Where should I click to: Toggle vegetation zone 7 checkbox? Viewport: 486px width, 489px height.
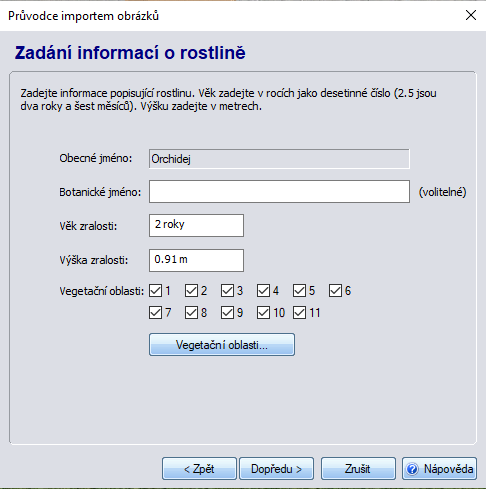155,313
